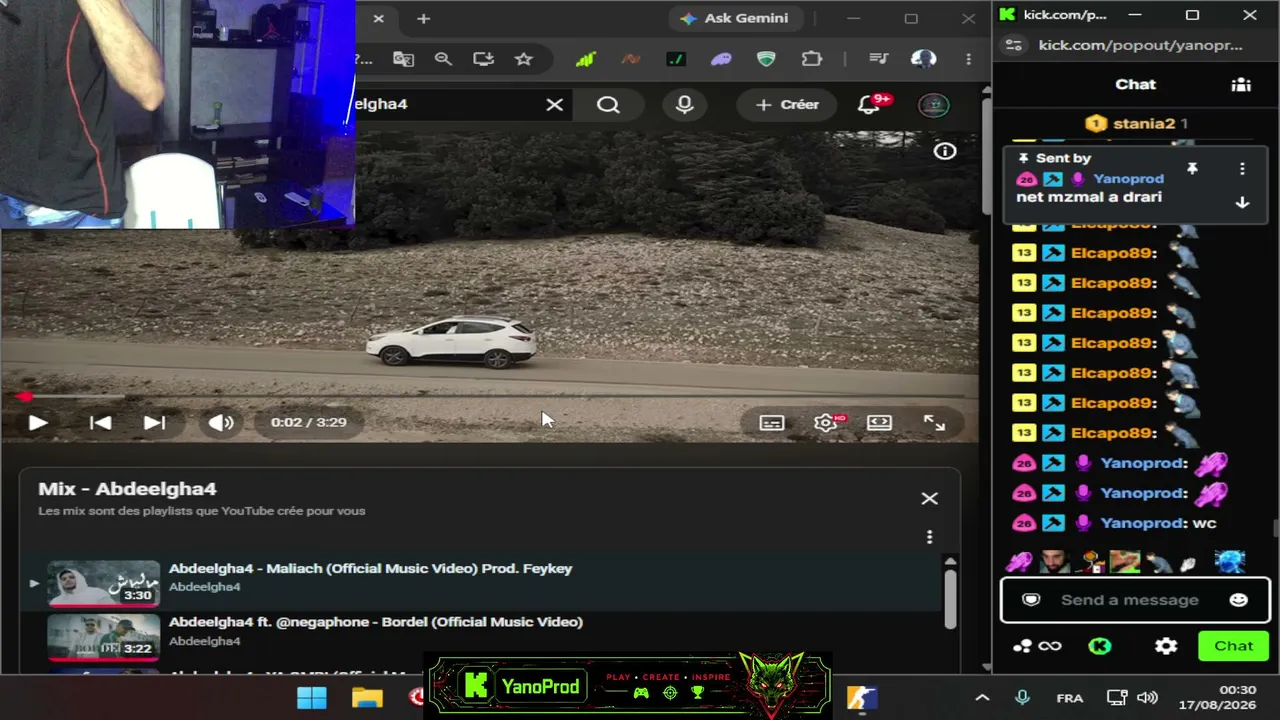Open the Mix playlist three-dot menu
Image resolution: width=1280 pixels, height=720 pixels.
(929, 537)
